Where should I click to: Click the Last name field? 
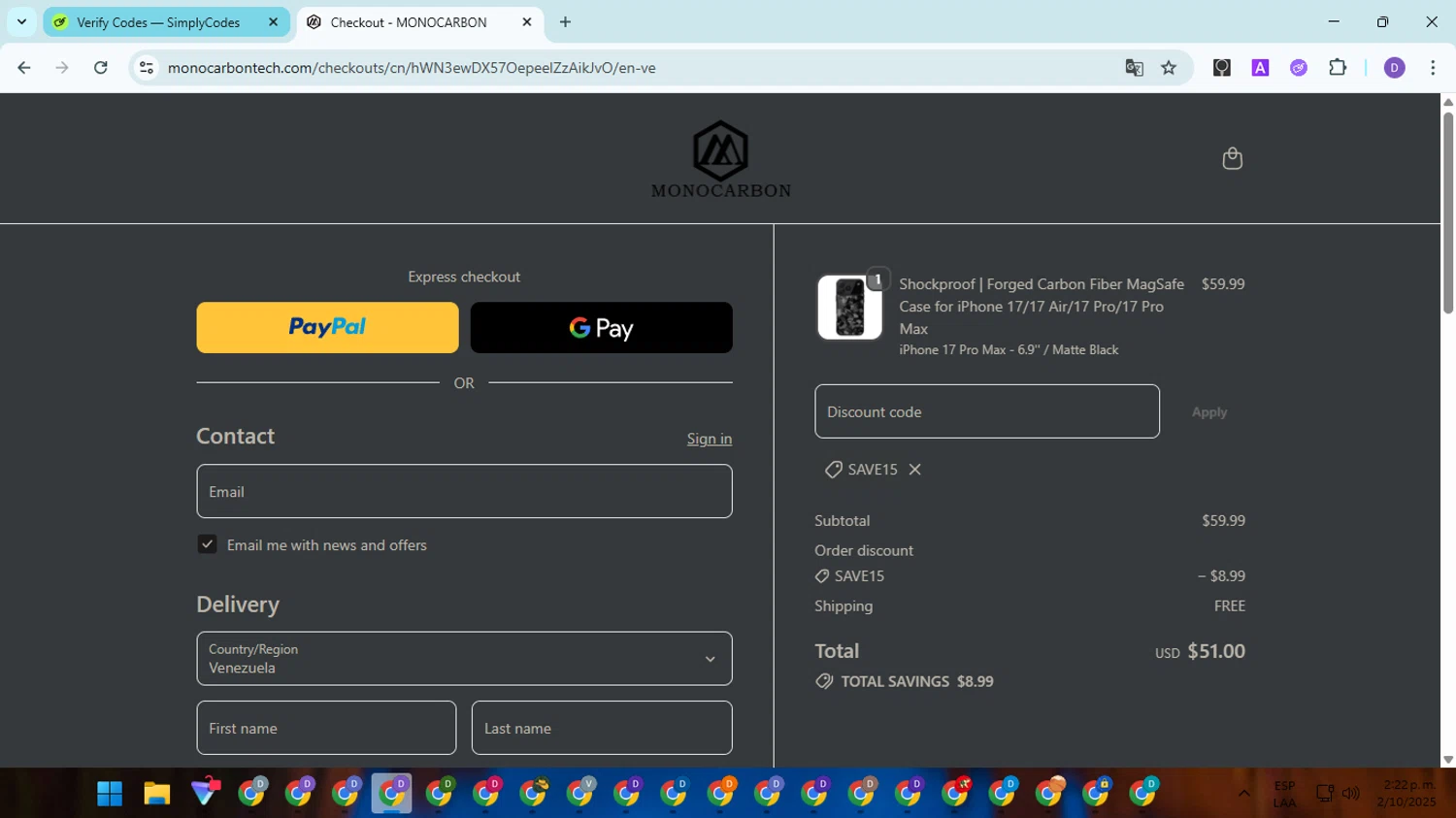tap(602, 728)
